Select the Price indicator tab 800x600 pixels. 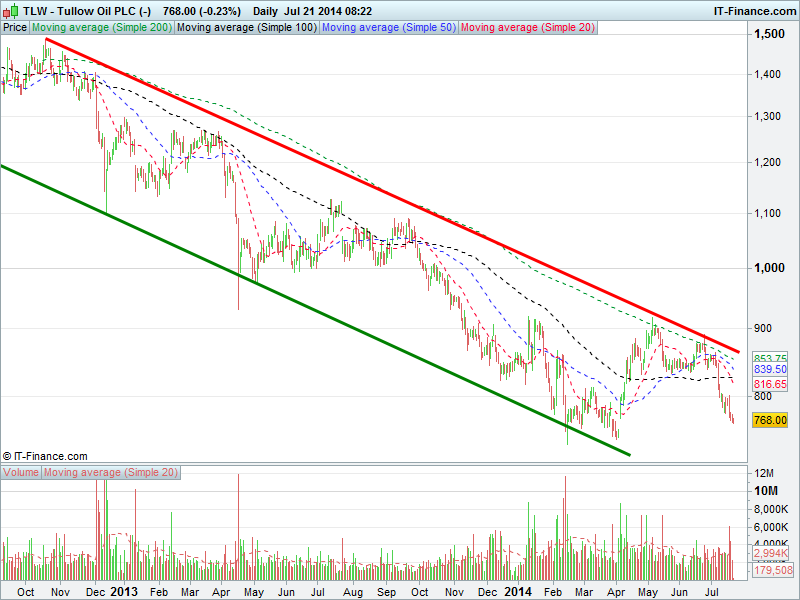(15, 28)
